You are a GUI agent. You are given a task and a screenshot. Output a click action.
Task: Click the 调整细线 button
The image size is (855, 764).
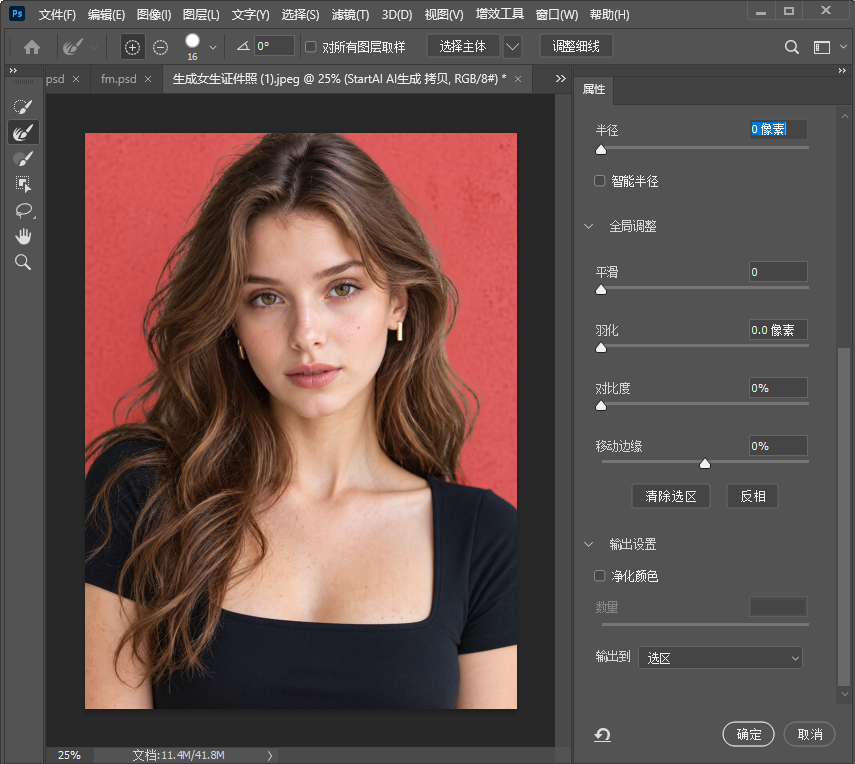point(576,47)
